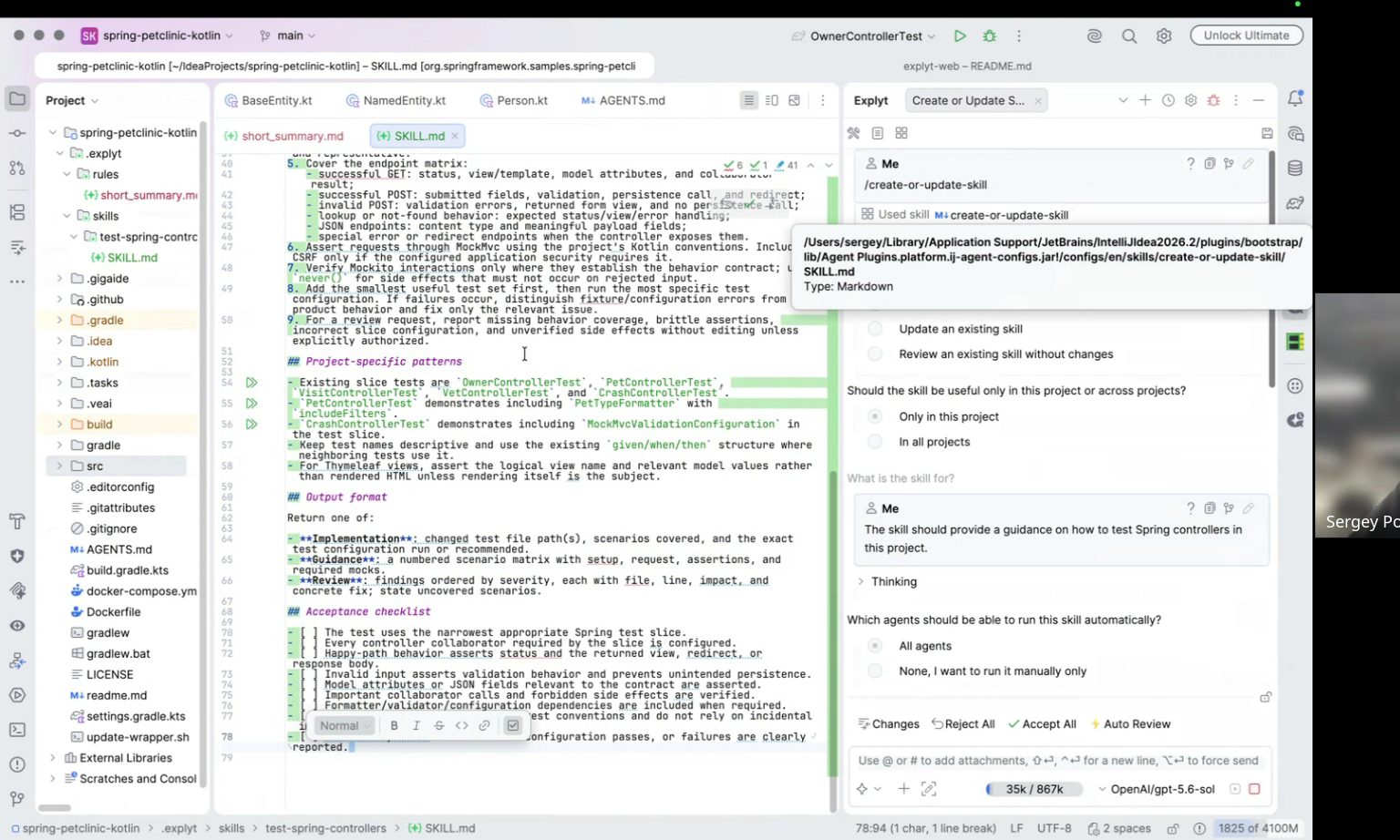Open the Terminal tool window icon
This screenshot has height=840, width=1400.
point(17,730)
